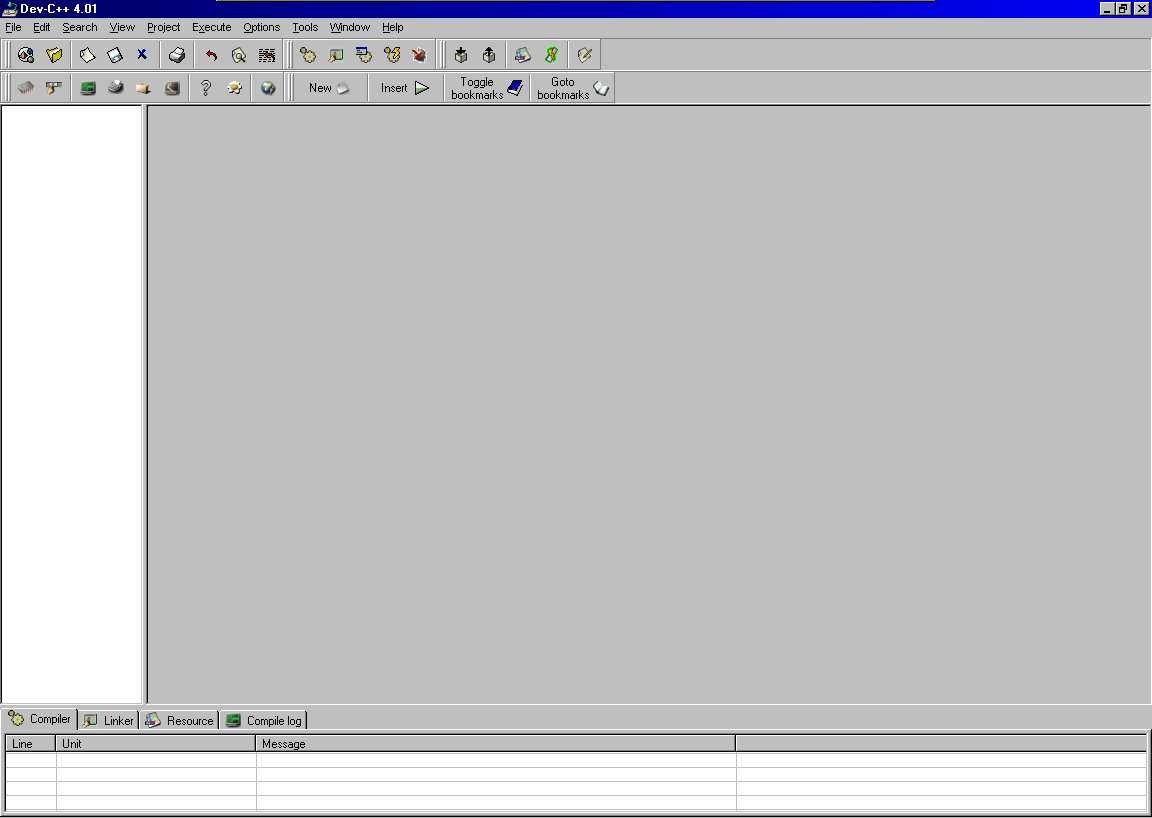Viewport: 1152px width, 818px height.
Task: Undo with the red curved arrow icon
Action: 211,55
